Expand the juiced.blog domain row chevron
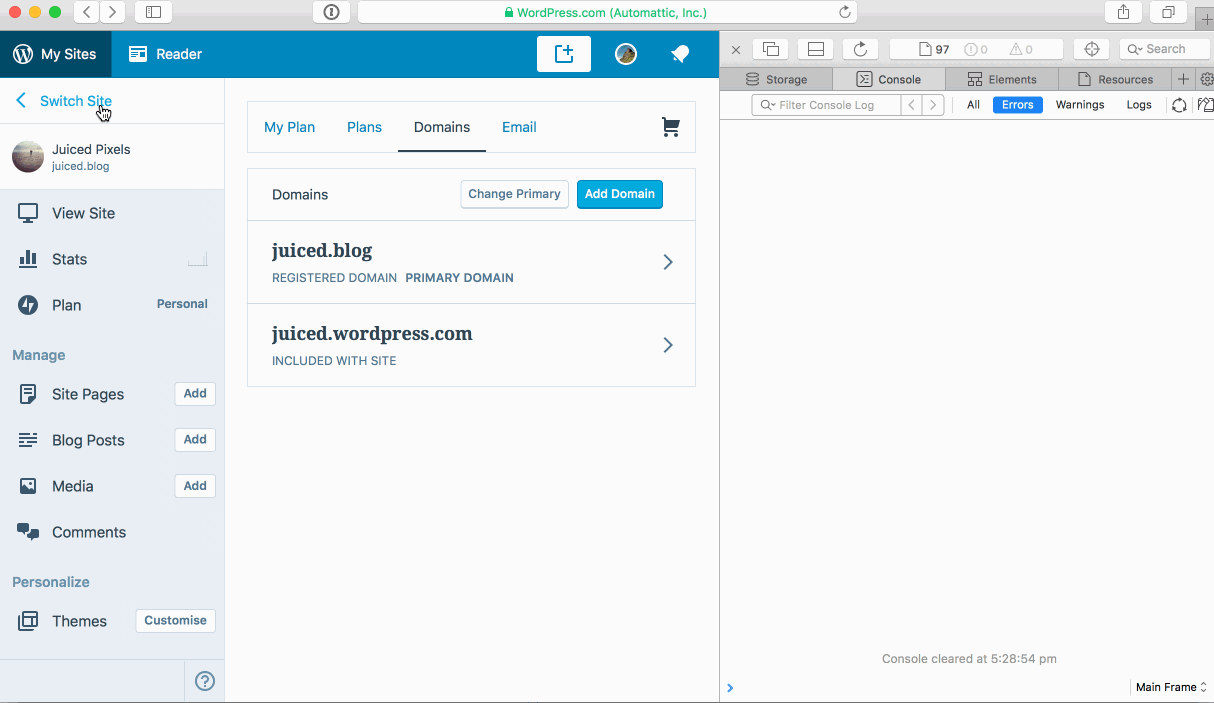 [x=668, y=262]
